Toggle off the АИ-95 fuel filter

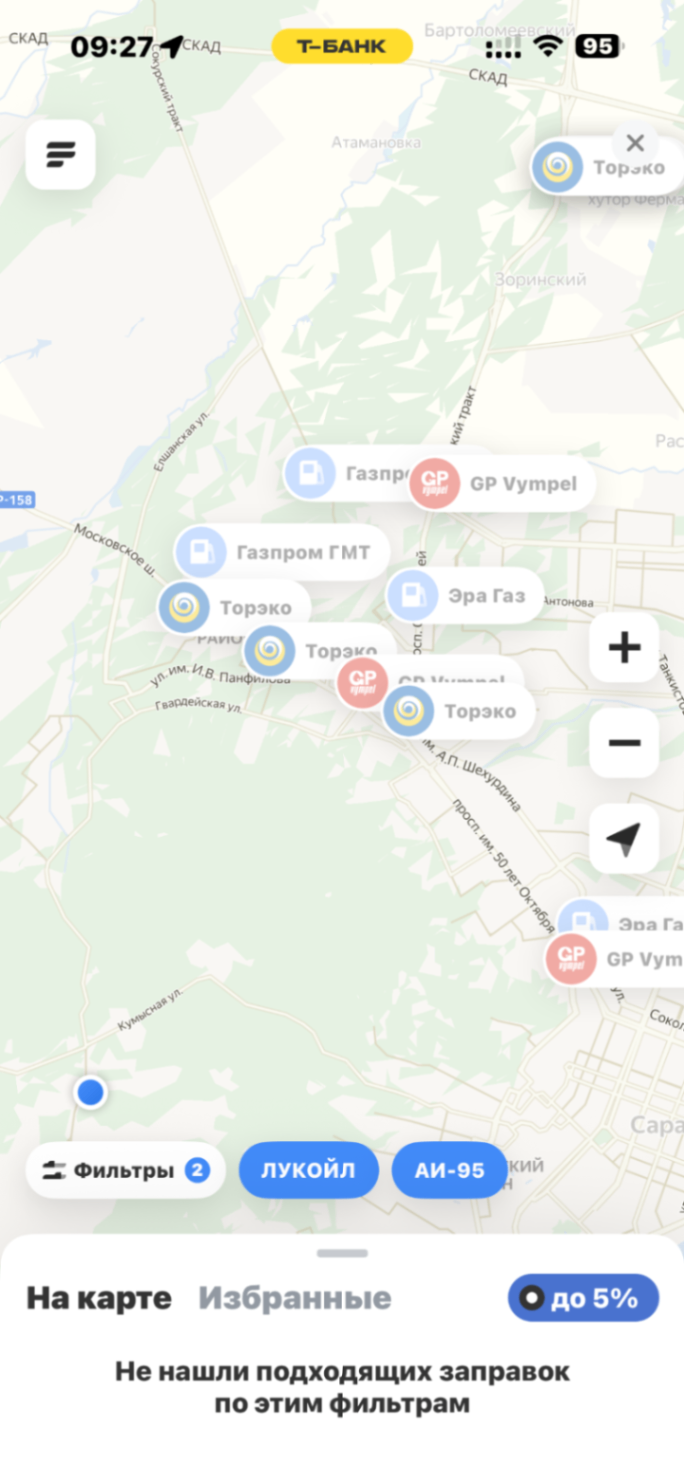click(x=450, y=1170)
